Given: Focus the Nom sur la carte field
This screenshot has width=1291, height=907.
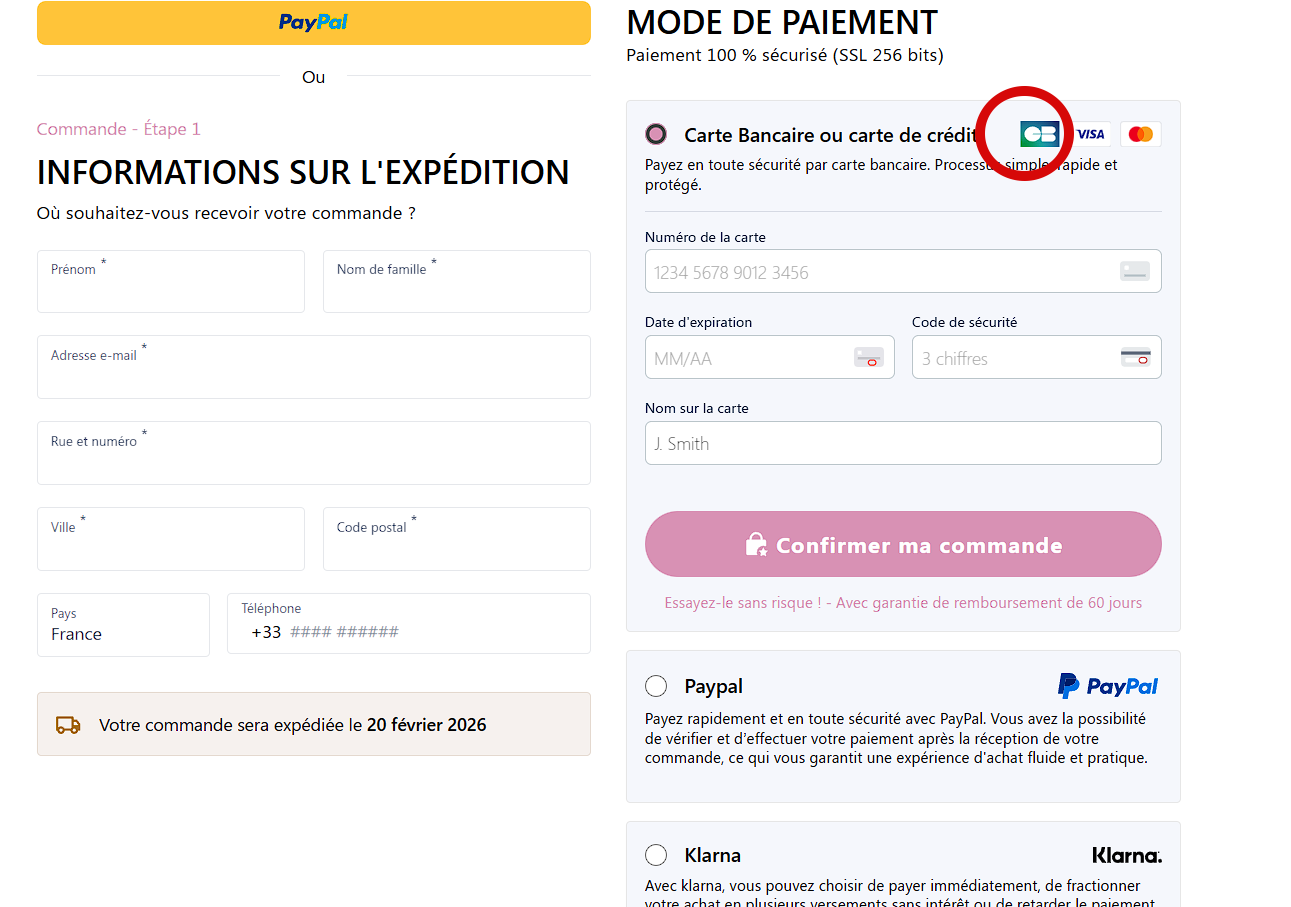Looking at the screenshot, I should point(903,443).
